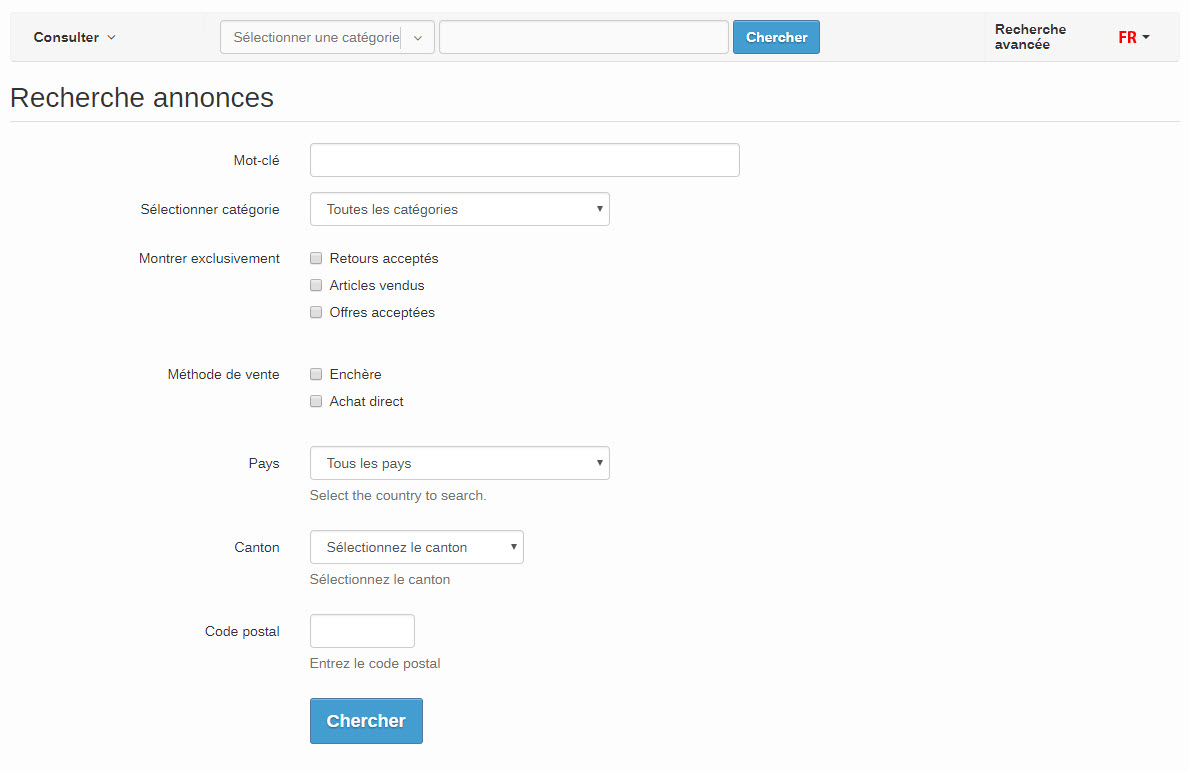The image size is (1189, 771).
Task: Expand the Toutes les catégories dropdown
Action: (x=460, y=209)
